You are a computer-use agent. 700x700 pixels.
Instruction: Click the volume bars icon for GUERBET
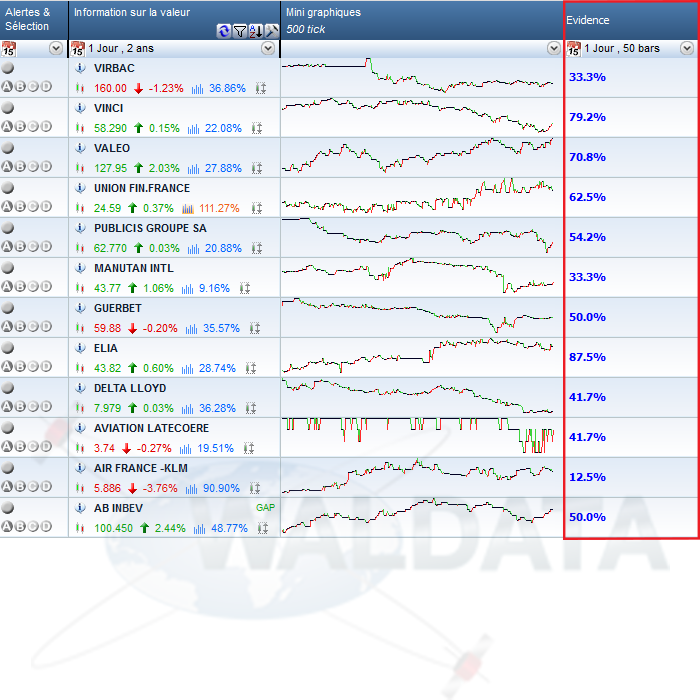[x=192, y=328]
